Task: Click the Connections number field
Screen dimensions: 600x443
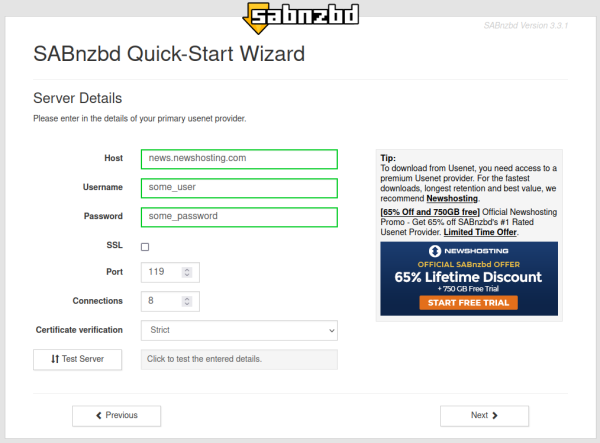Action: tap(170, 301)
